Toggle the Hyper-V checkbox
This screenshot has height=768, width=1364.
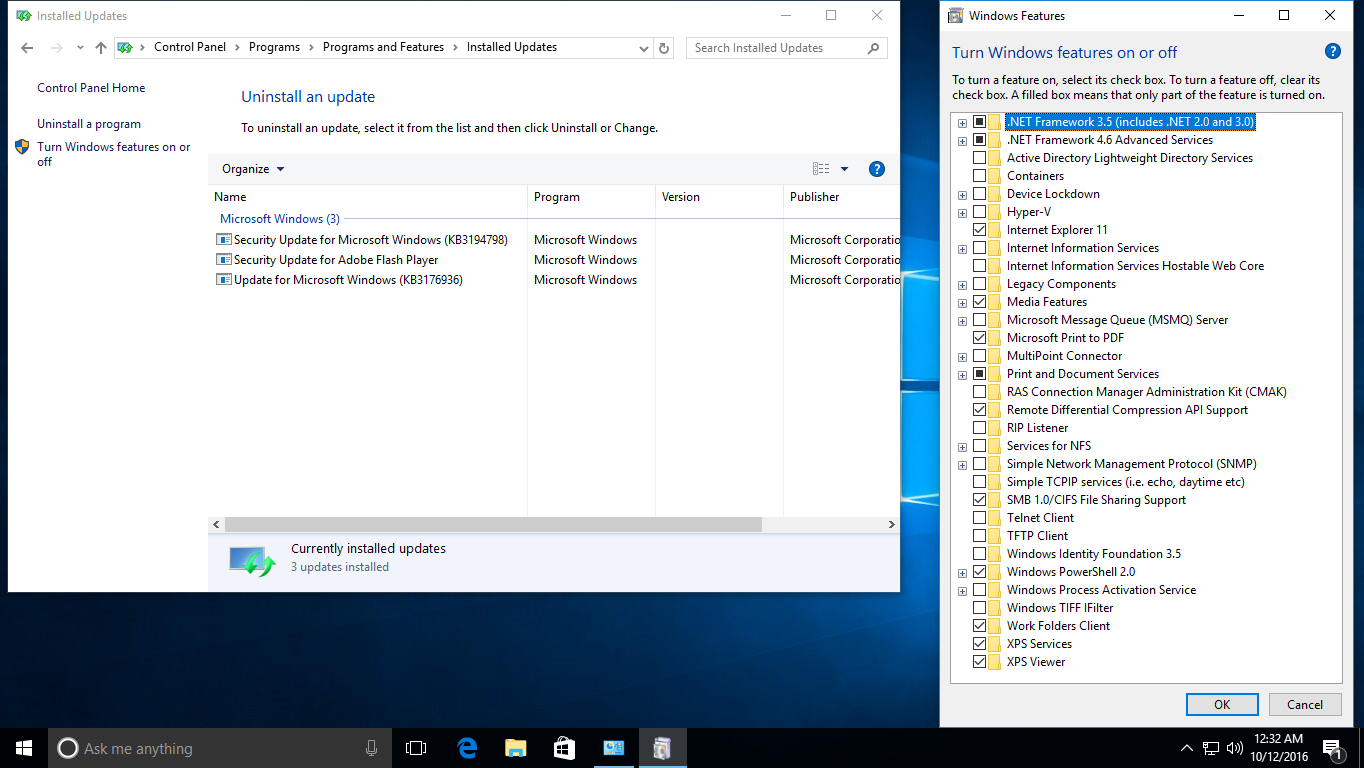point(979,212)
